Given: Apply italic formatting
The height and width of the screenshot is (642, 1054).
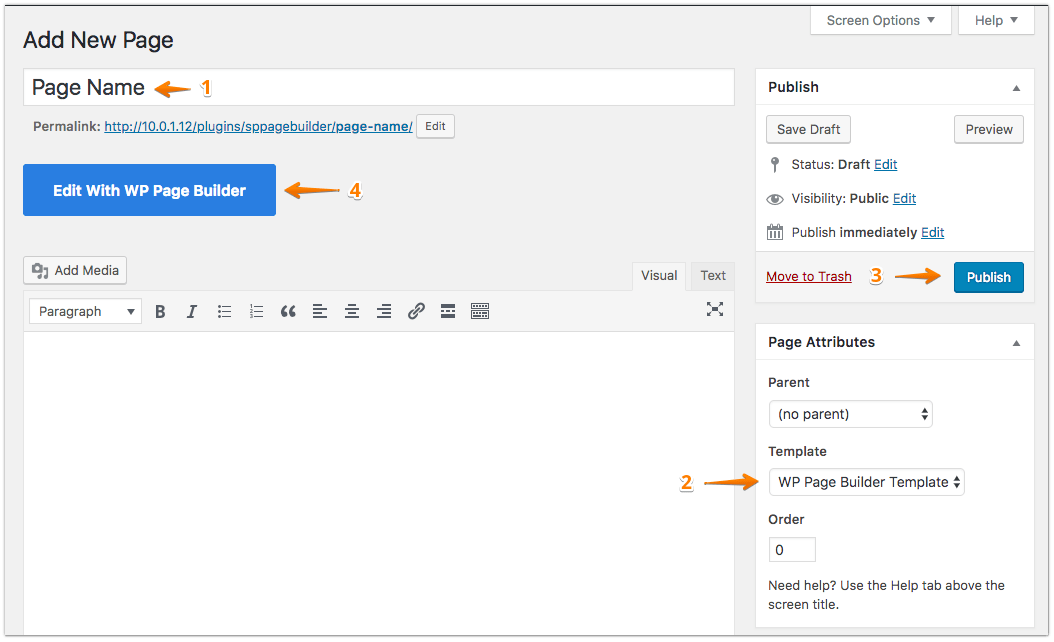Looking at the screenshot, I should (x=192, y=311).
